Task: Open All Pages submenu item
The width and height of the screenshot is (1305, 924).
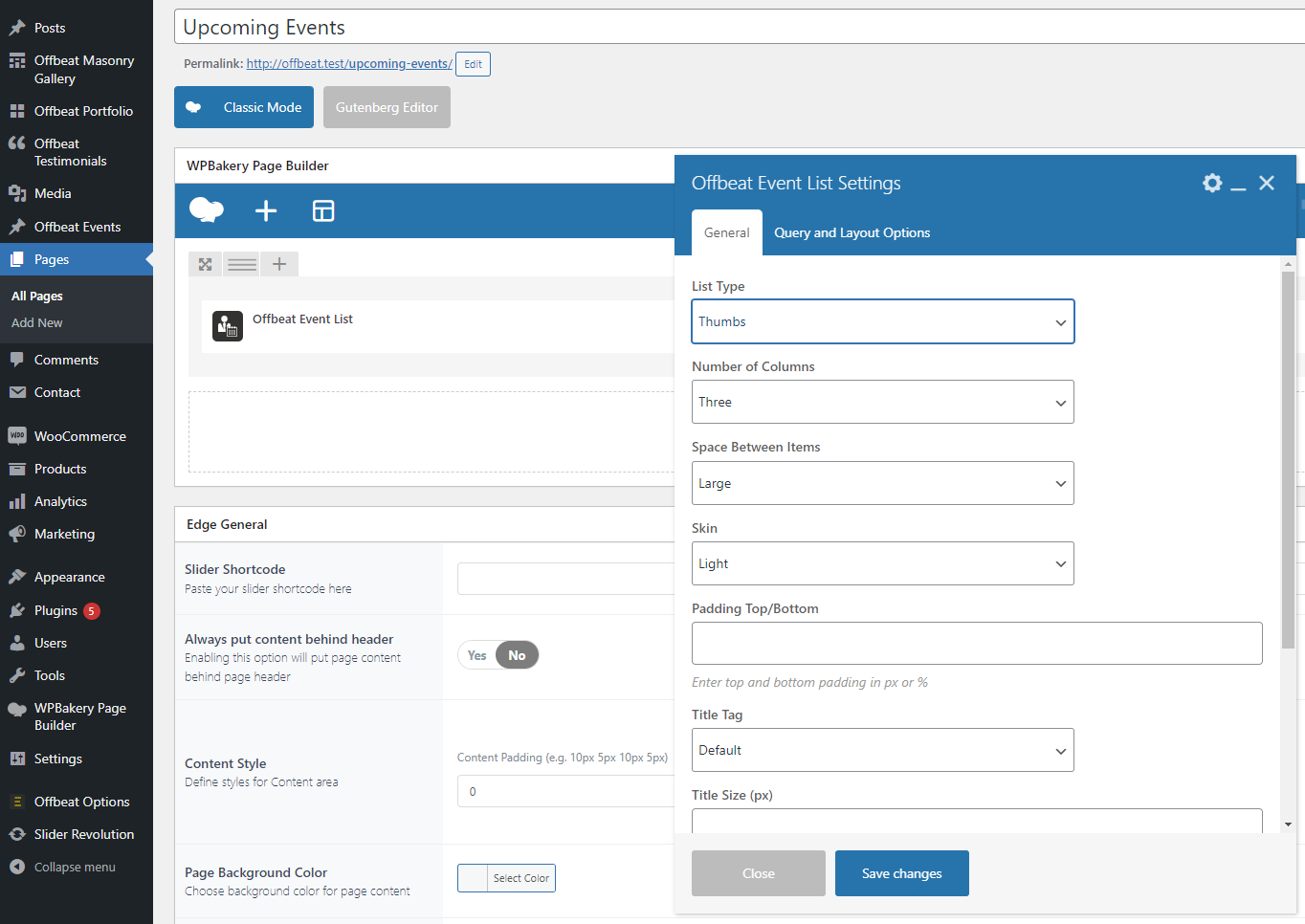Action: pos(37,296)
